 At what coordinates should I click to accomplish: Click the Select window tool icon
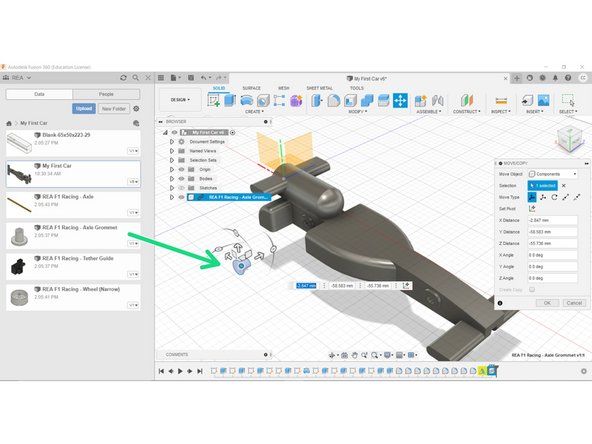pos(568,100)
